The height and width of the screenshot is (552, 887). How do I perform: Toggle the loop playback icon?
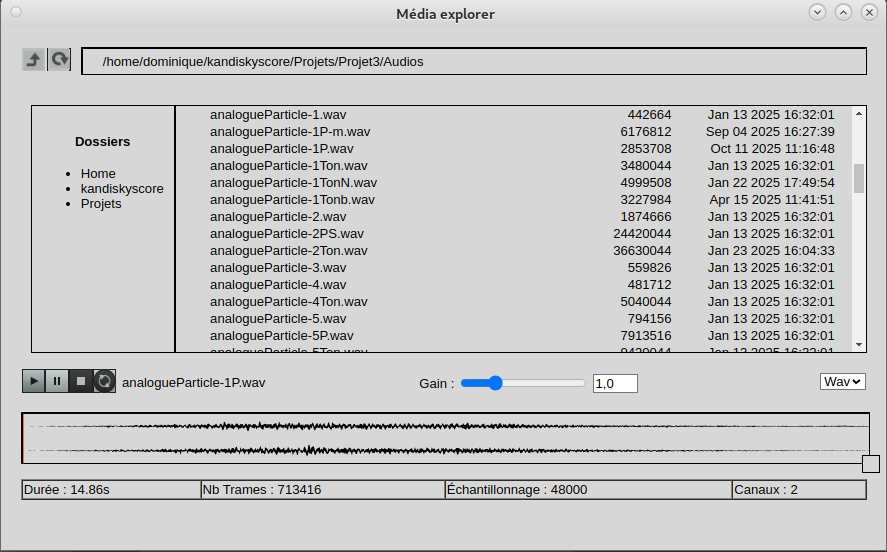point(105,381)
